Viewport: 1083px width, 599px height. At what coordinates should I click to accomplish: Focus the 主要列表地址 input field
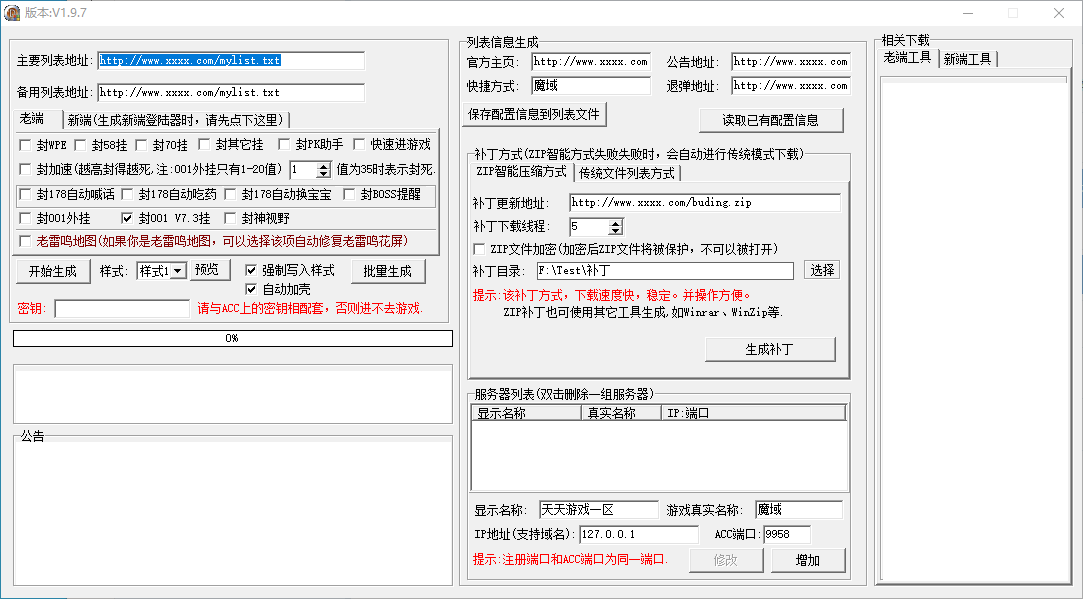pyautogui.click(x=231, y=61)
